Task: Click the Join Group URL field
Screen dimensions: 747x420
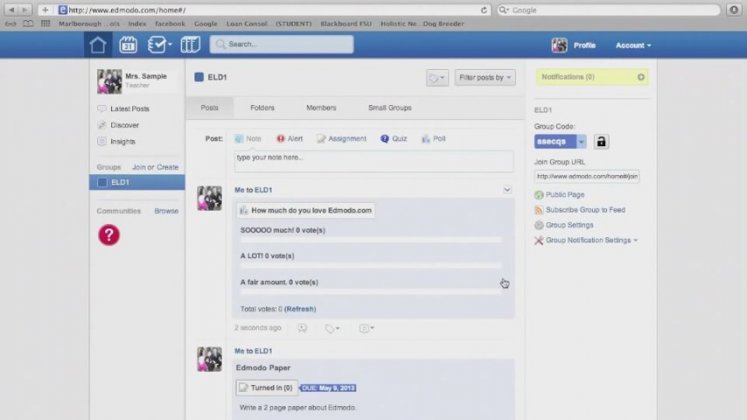Action: tap(587, 176)
